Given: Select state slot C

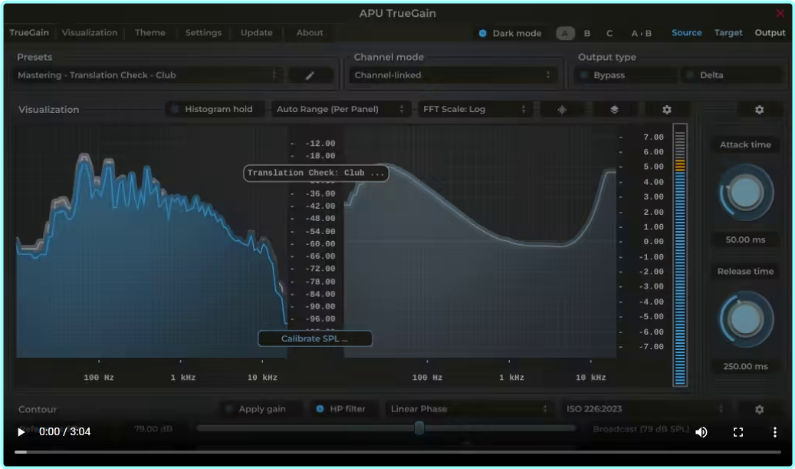Looking at the screenshot, I should [x=609, y=33].
